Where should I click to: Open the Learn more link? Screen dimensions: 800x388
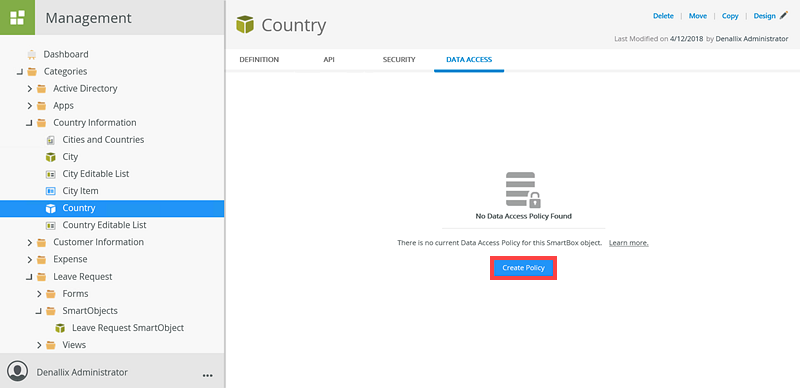[x=629, y=243]
